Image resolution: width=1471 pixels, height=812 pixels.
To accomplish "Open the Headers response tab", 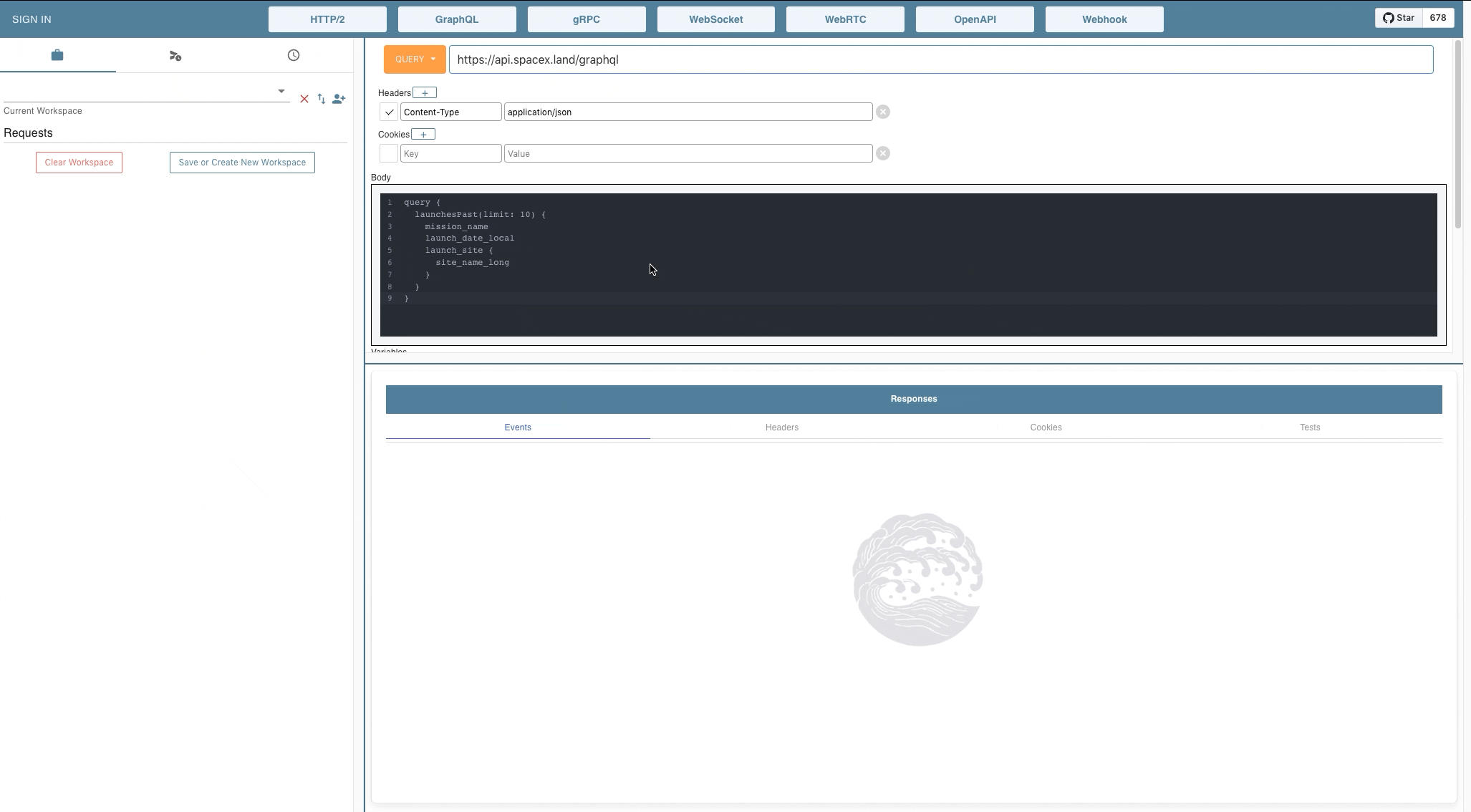I will [x=781, y=427].
